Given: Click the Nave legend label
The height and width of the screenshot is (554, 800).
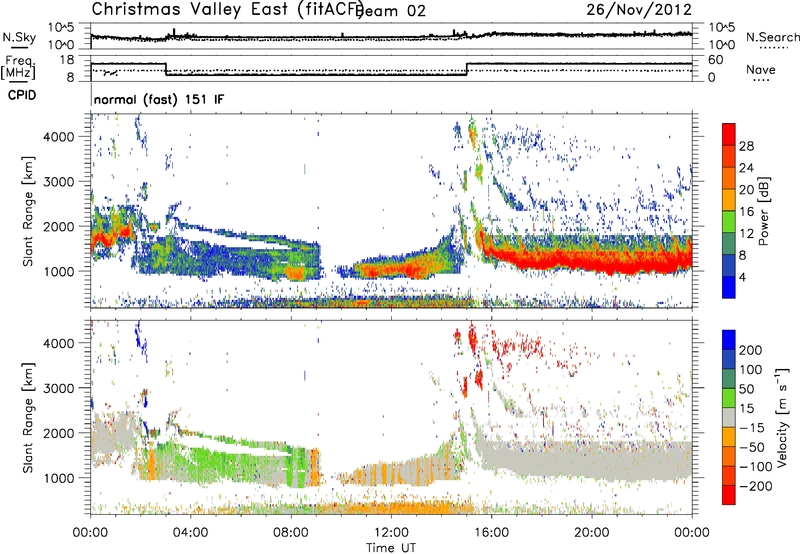Looking at the screenshot, I should click(x=761, y=69).
